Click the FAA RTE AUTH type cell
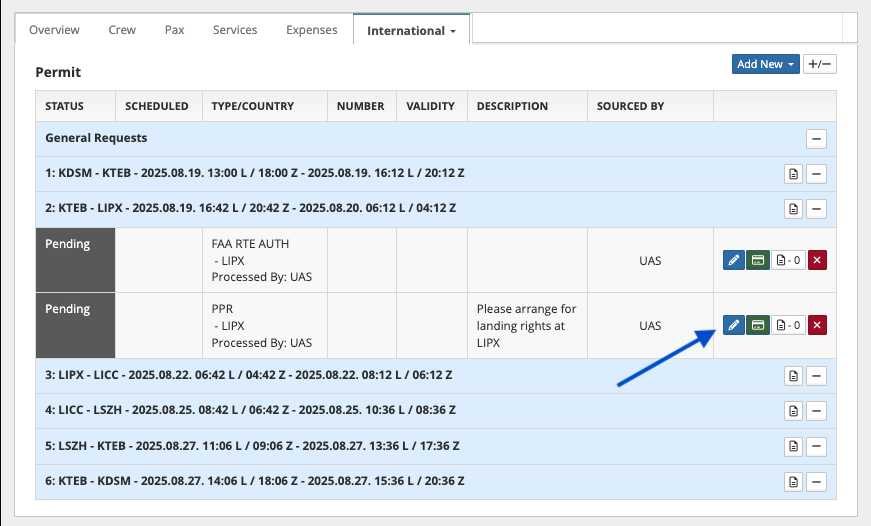 [x=265, y=260]
